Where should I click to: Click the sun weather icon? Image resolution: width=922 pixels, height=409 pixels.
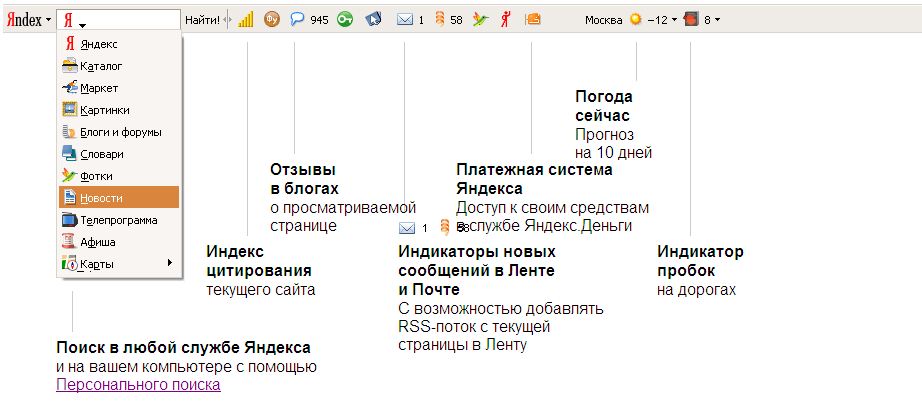click(635, 19)
